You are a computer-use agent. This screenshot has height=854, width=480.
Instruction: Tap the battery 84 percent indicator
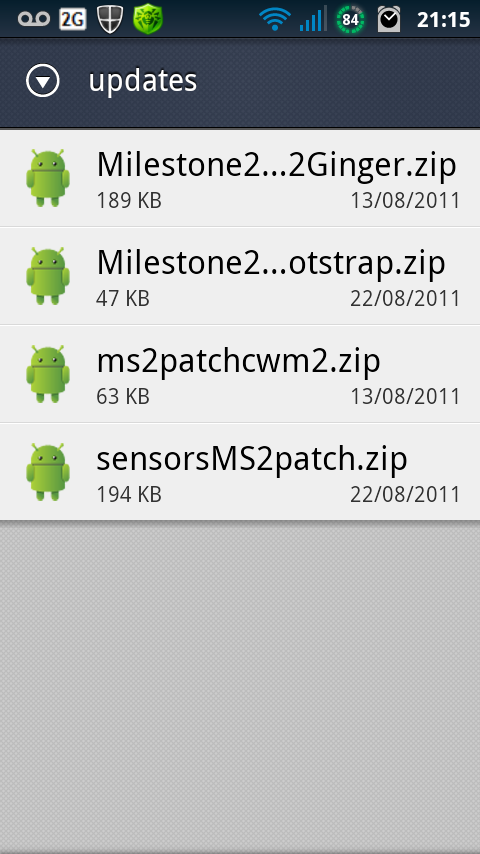(x=350, y=20)
